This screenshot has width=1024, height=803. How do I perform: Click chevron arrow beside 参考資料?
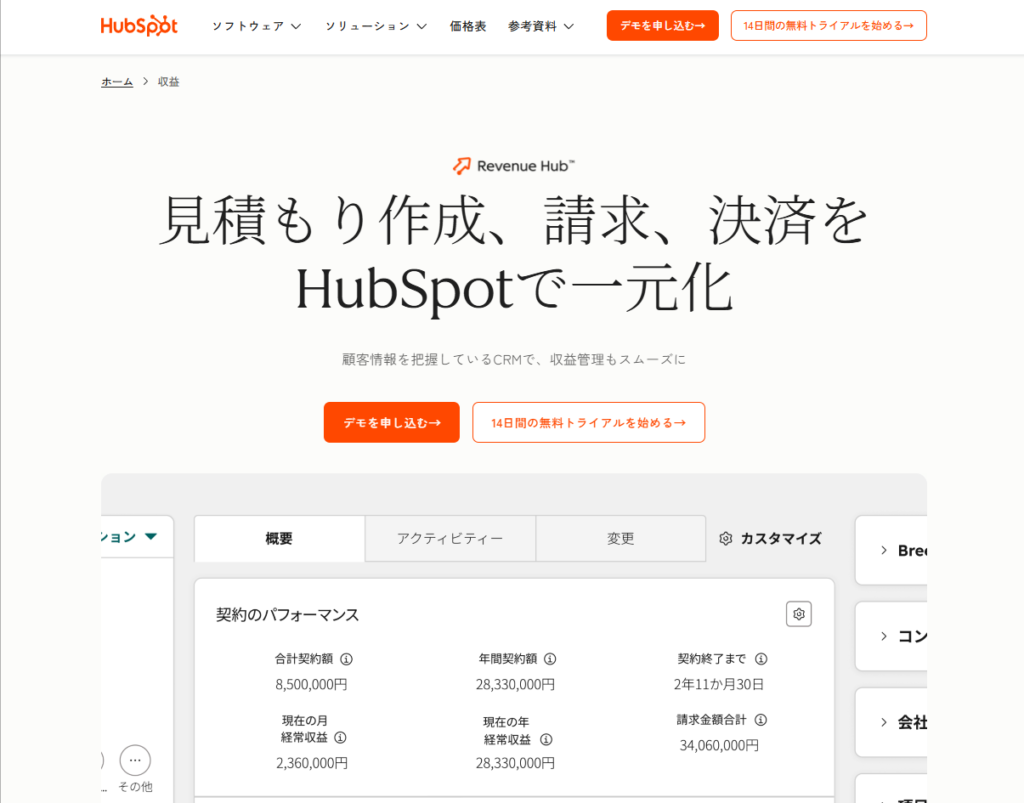tap(569, 27)
